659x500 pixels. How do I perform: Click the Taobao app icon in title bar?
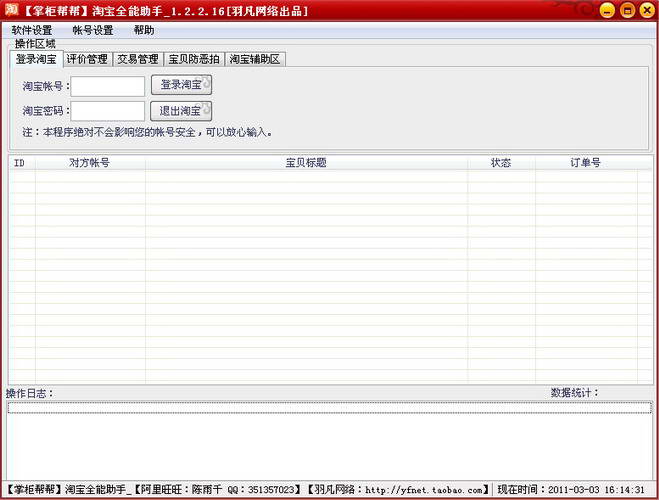click(x=12, y=11)
